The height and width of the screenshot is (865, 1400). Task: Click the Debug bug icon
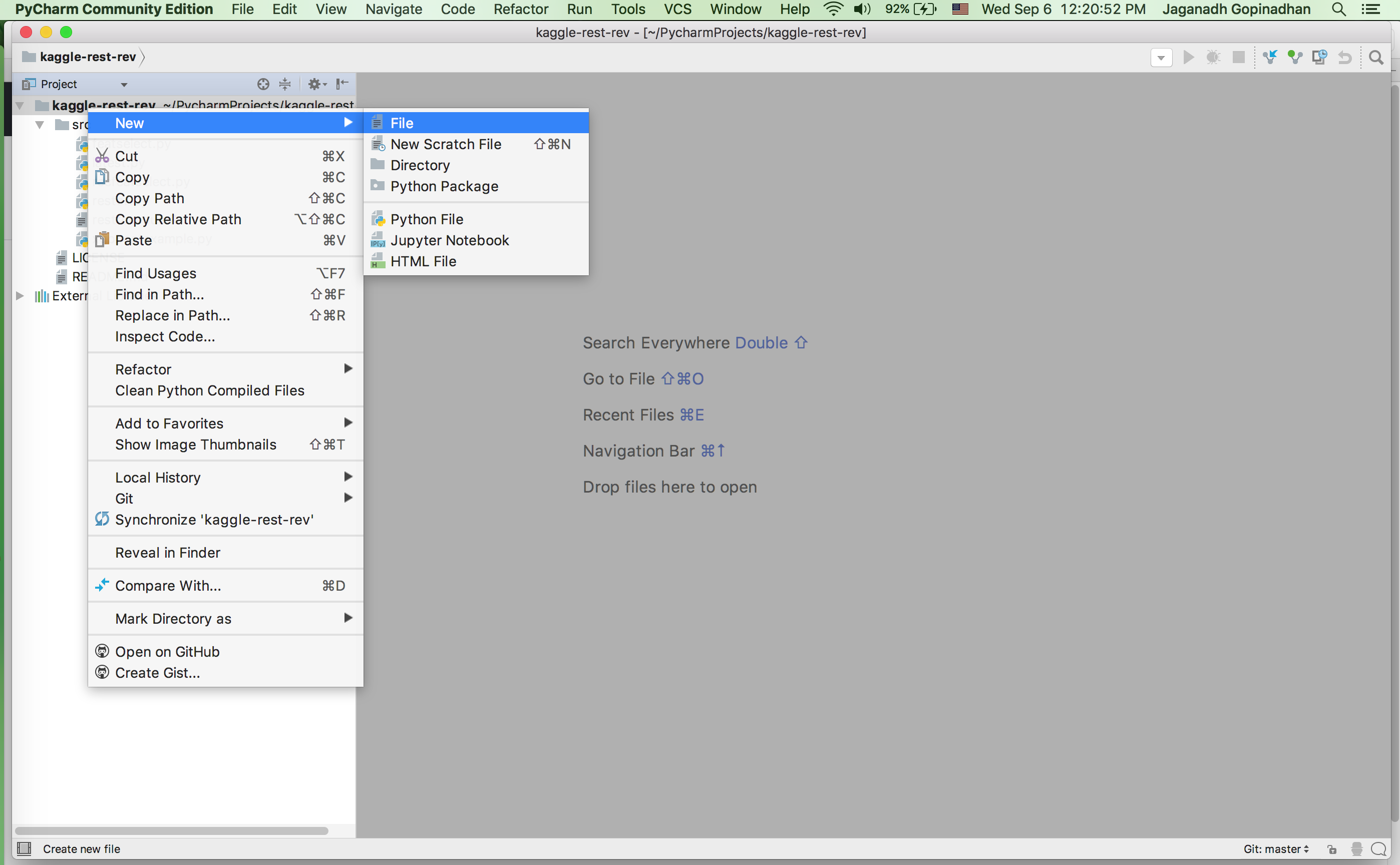click(1213, 57)
